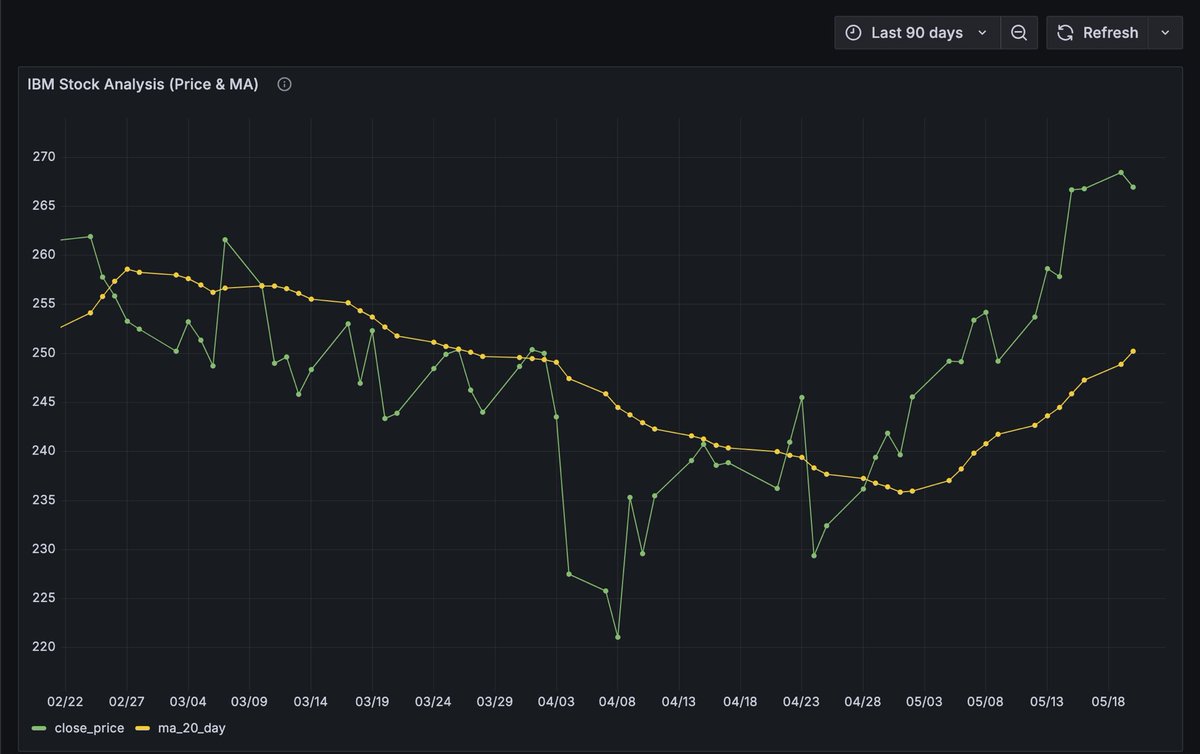1200x754 pixels.
Task: Click the 265 y-axis label
Action: 44,206
